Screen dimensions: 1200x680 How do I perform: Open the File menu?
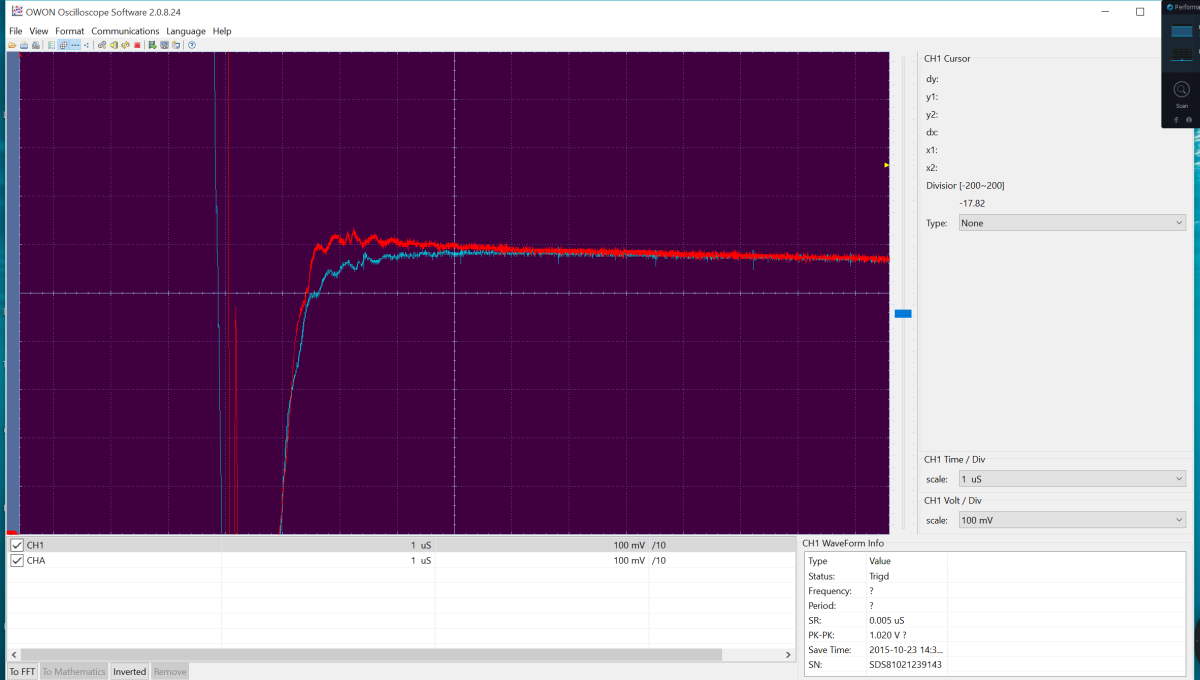click(16, 31)
